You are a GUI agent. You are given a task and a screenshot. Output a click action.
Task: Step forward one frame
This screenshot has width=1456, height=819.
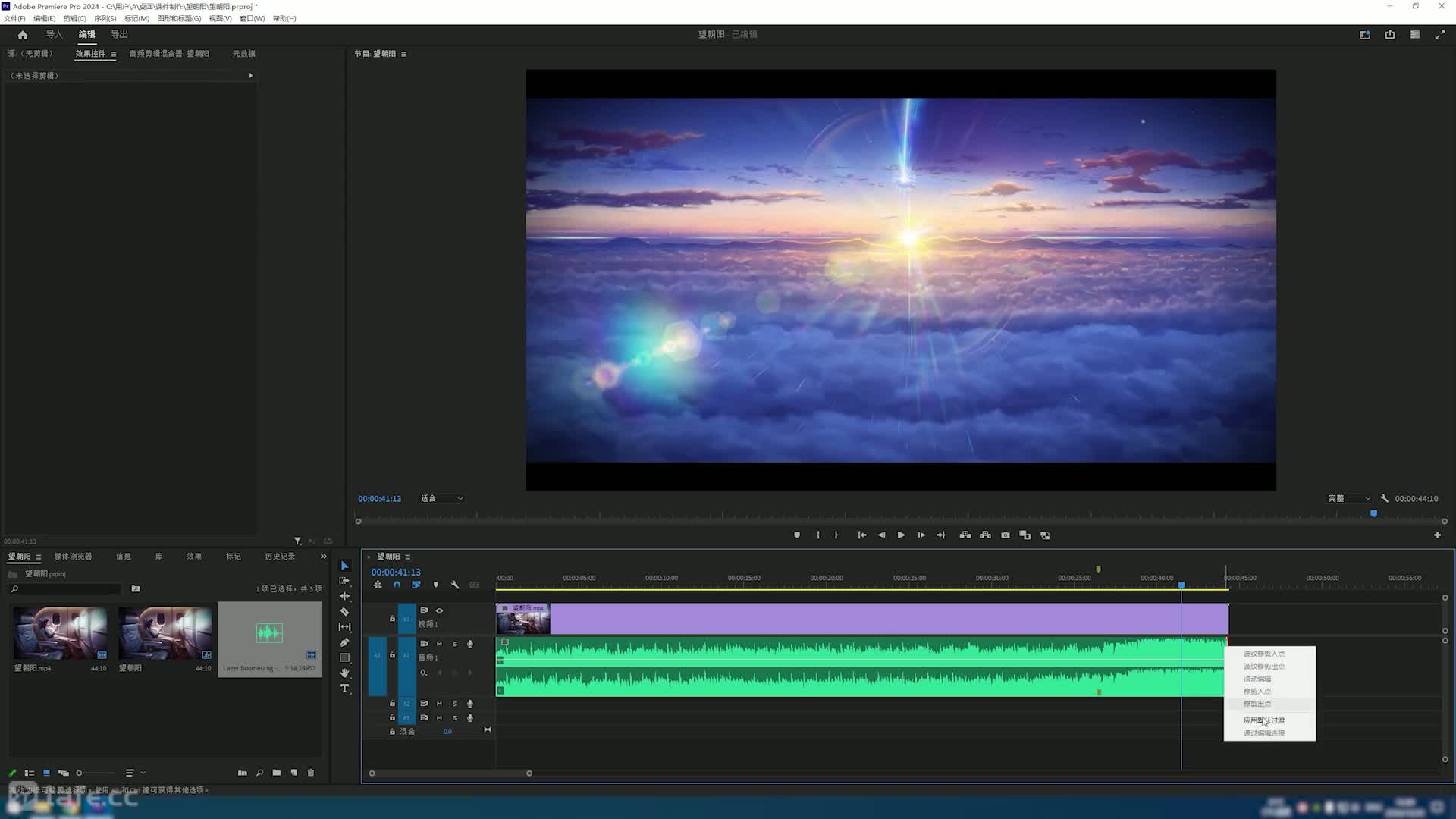[x=921, y=535]
